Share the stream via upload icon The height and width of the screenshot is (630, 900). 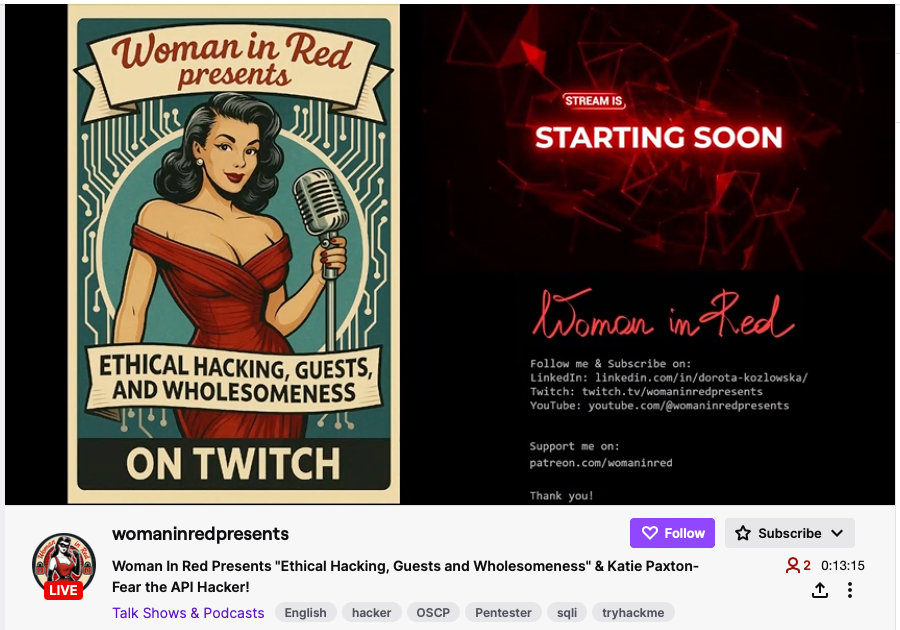coord(820,590)
